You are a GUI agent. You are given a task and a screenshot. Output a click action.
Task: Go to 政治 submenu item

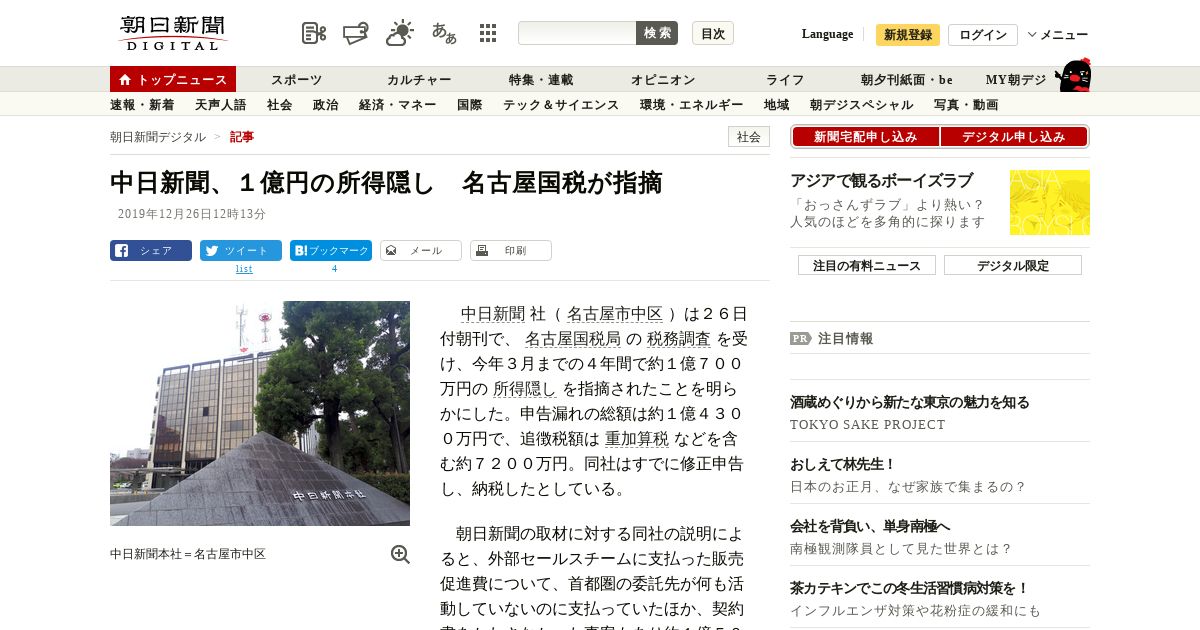click(326, 105)
